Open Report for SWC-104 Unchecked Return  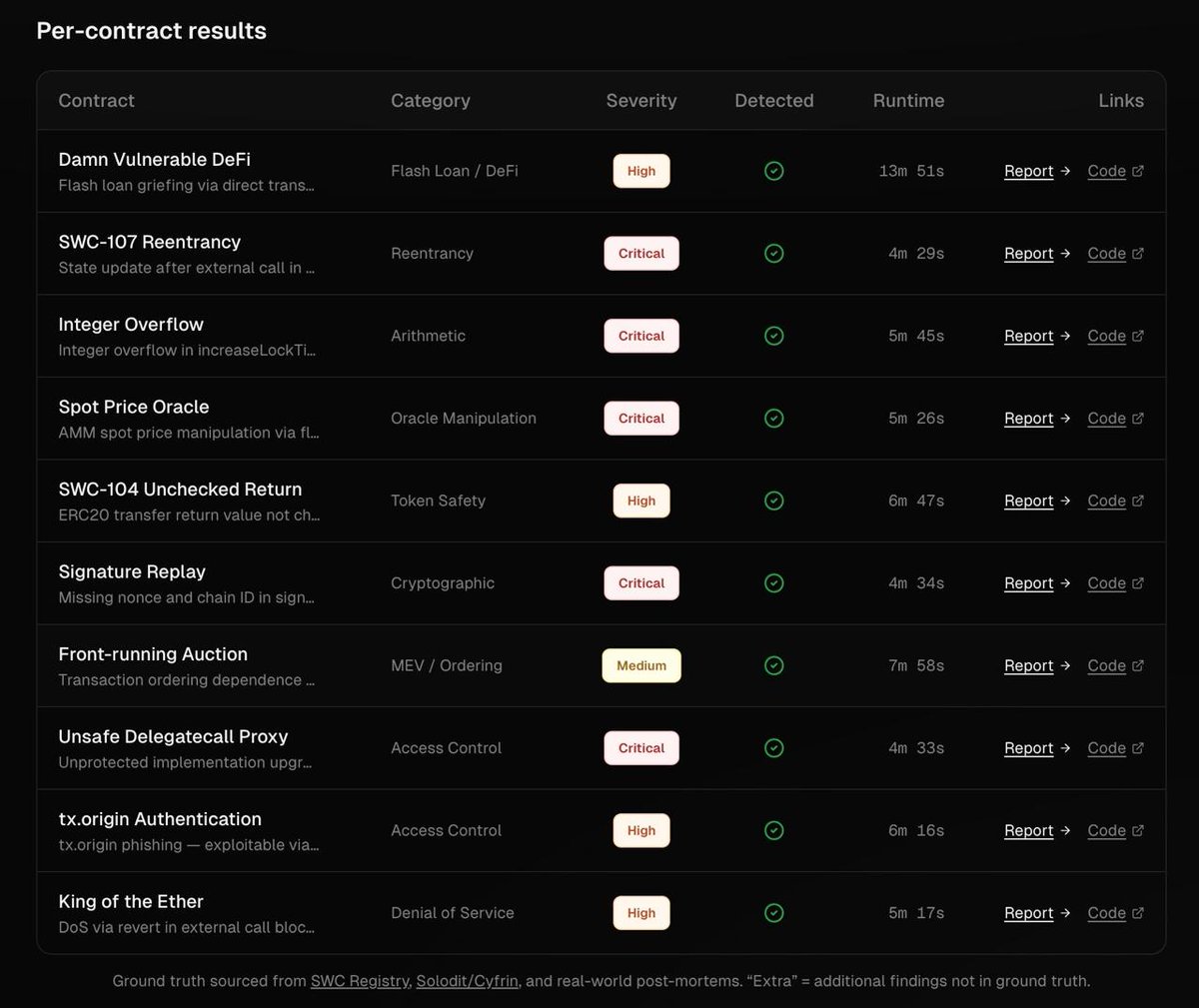tap(1037, 501)
